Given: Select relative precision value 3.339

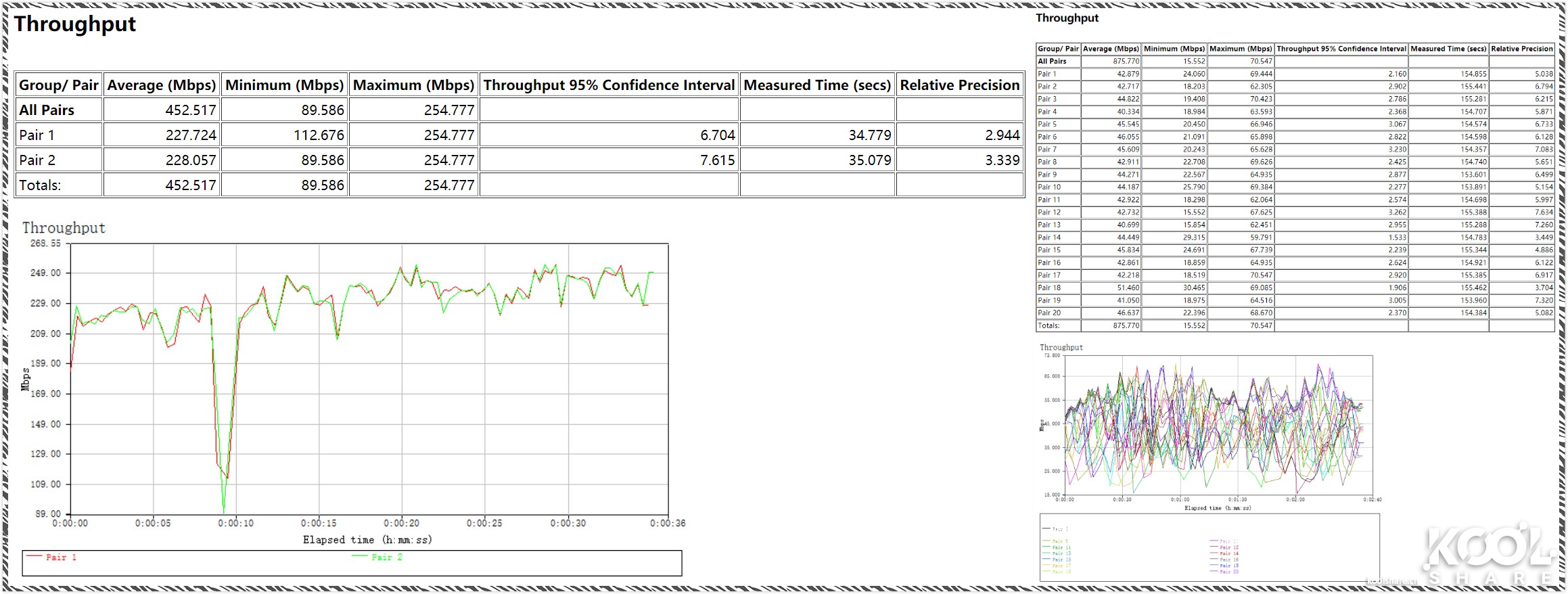Looking at the screenshot, I should pos(1002,160).
